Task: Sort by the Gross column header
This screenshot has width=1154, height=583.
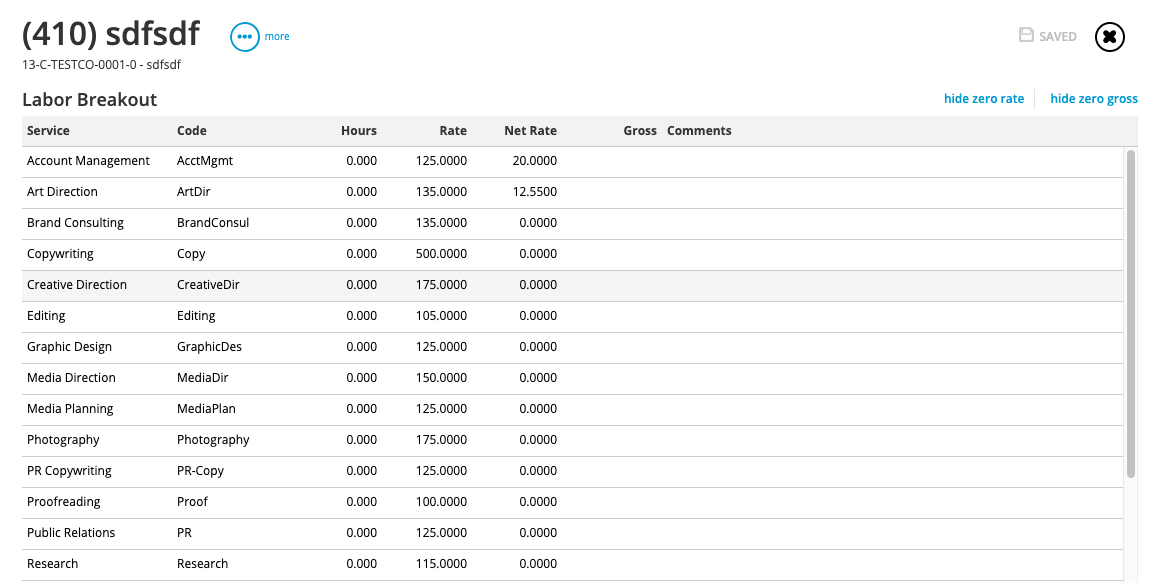Action: point(640,130)
